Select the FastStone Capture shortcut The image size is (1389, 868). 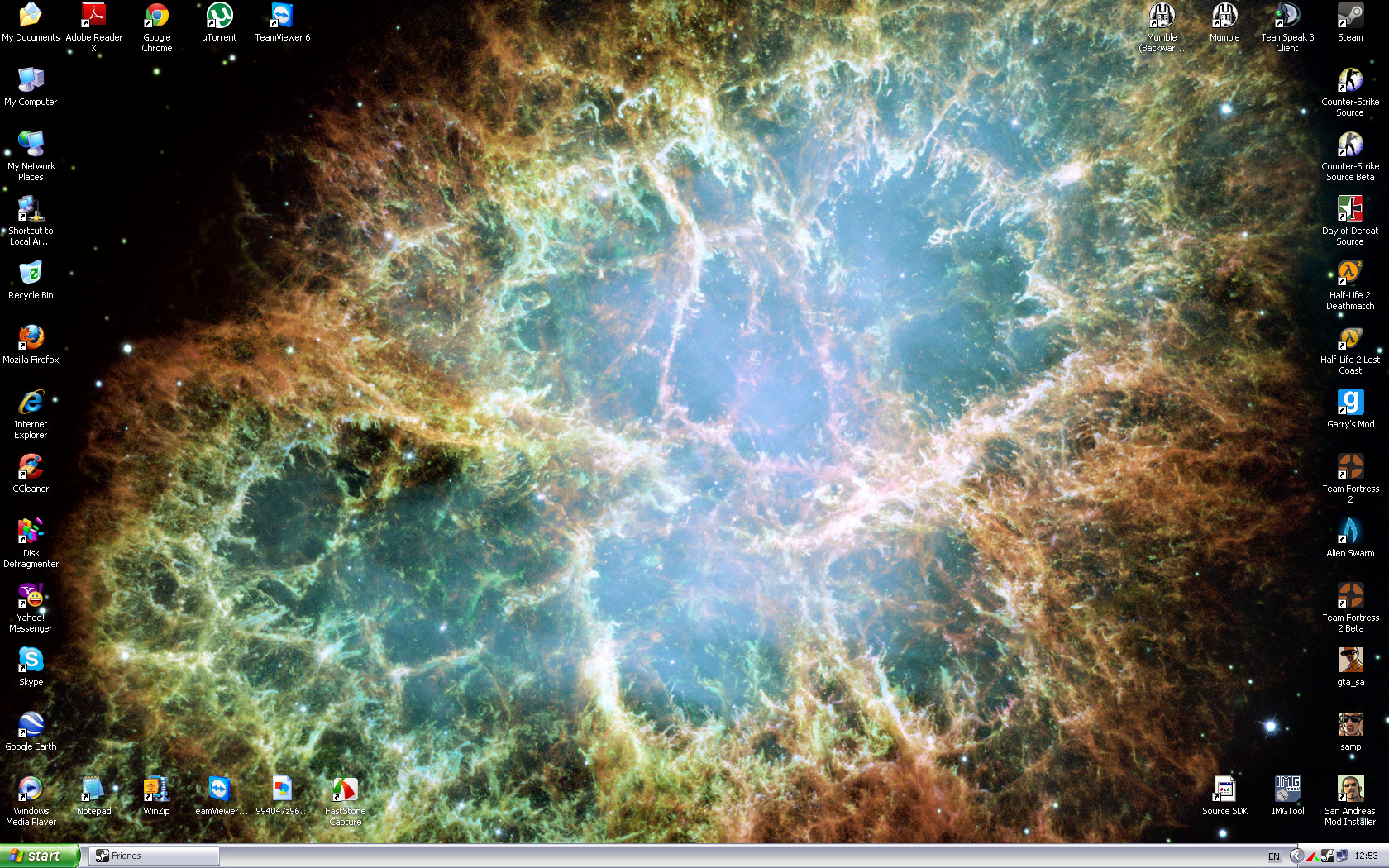345,801
